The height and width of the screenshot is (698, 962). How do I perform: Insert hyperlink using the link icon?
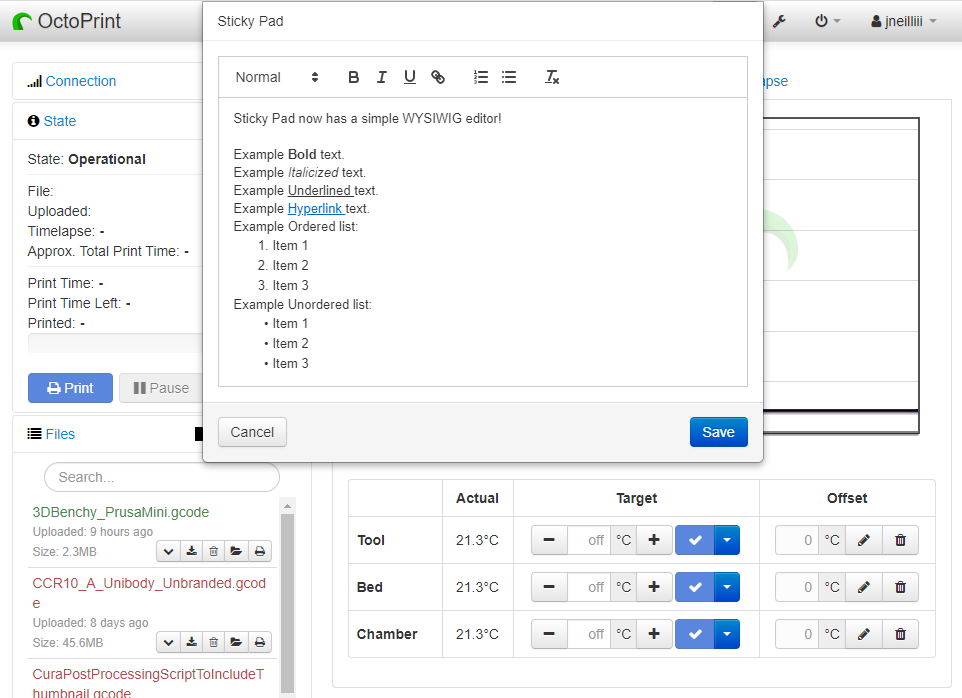click(437, 77)
